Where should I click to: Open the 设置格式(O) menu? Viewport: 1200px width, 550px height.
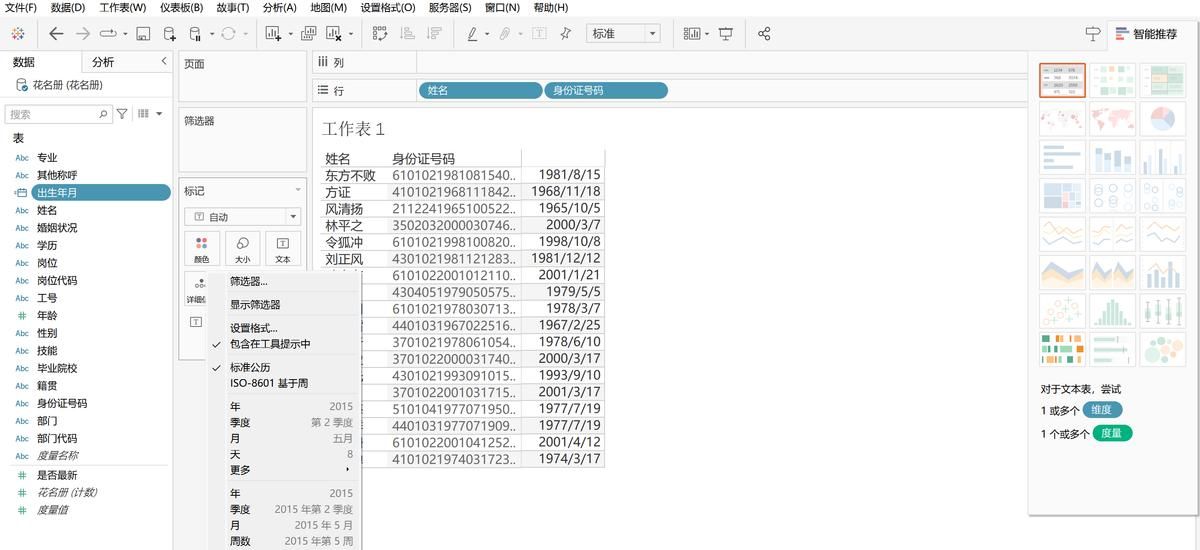pos(388,8)
